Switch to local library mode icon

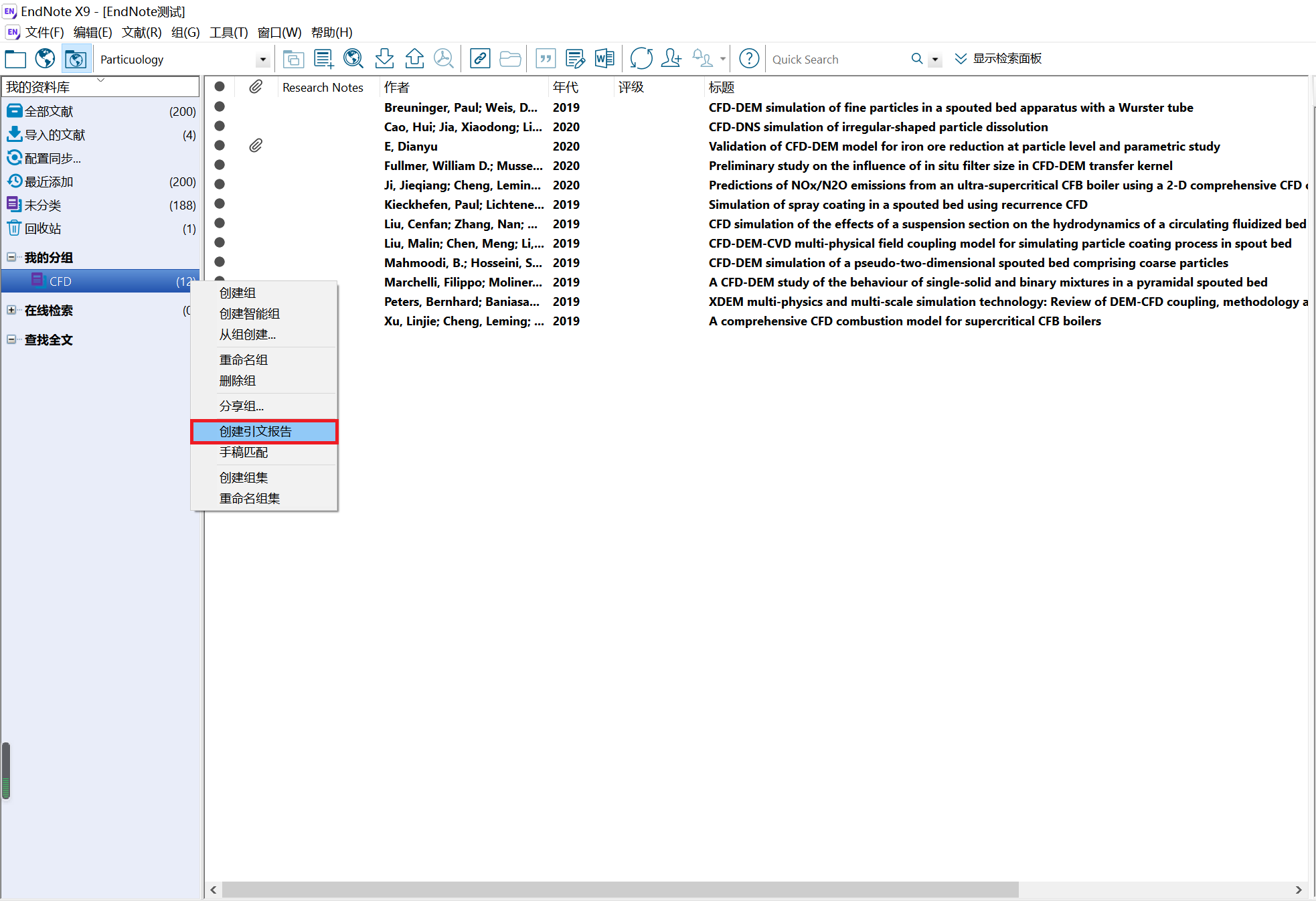(x=15, y=59)
